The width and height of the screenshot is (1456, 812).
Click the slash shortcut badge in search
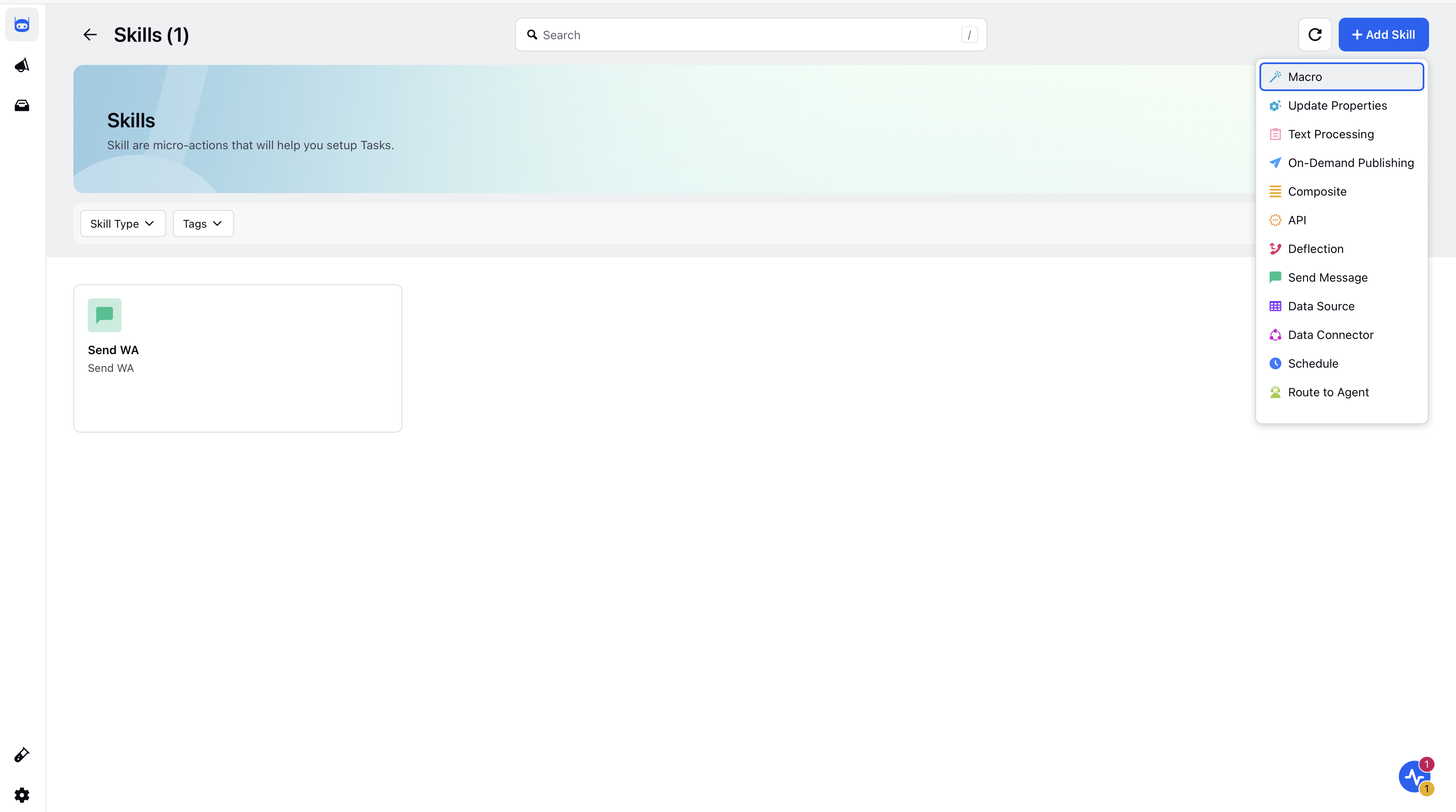click(969, 35)
